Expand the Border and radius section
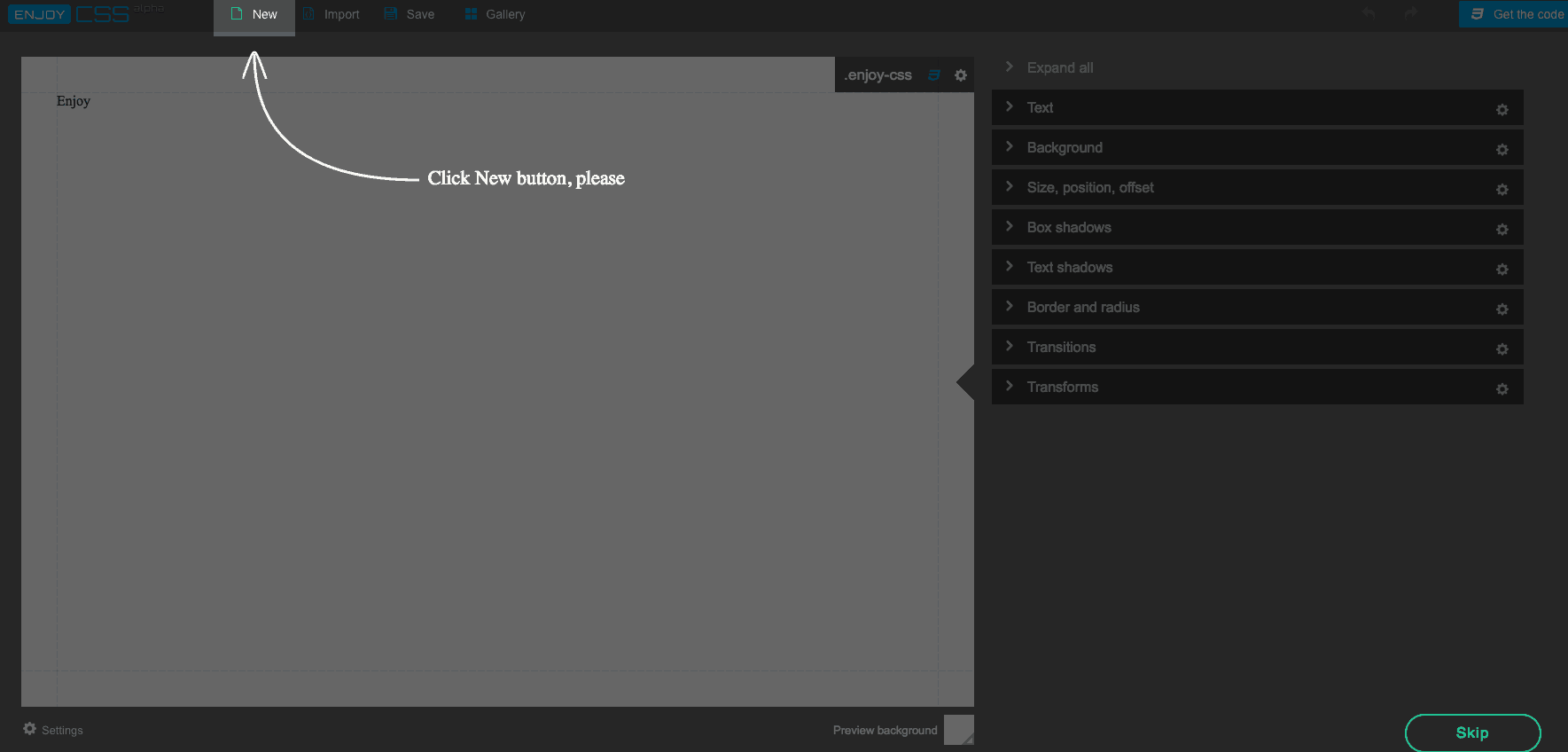The width and height of the screenshot is (1568, 752). pyautogui.click(x=1257, y=307)
